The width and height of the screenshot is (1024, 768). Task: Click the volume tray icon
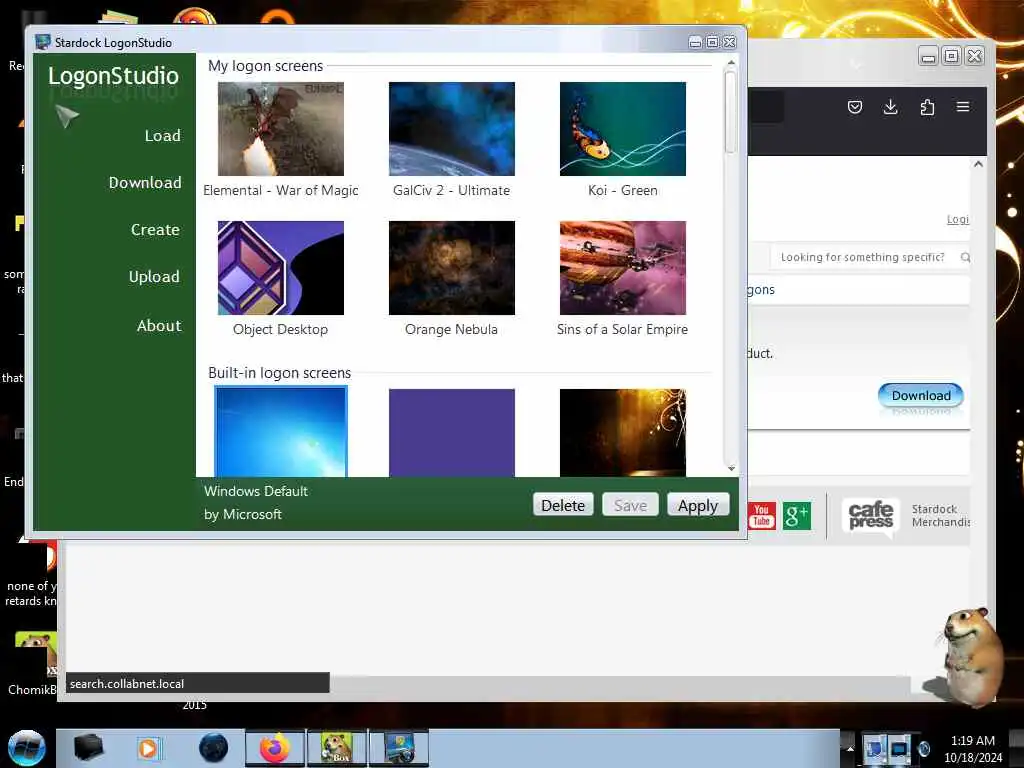pos(923,748)
